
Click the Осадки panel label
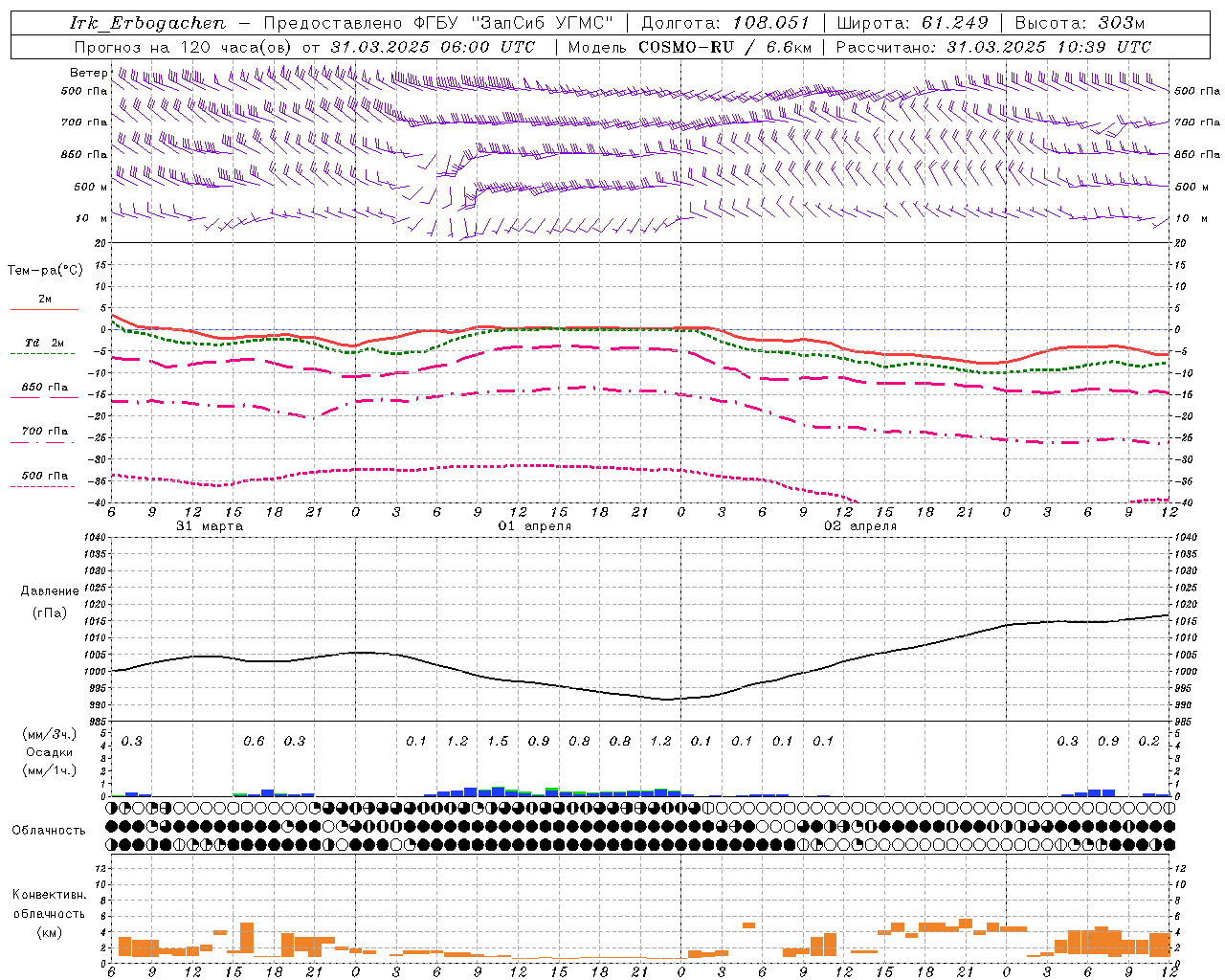pyautogui.click(x=50, y=752)
